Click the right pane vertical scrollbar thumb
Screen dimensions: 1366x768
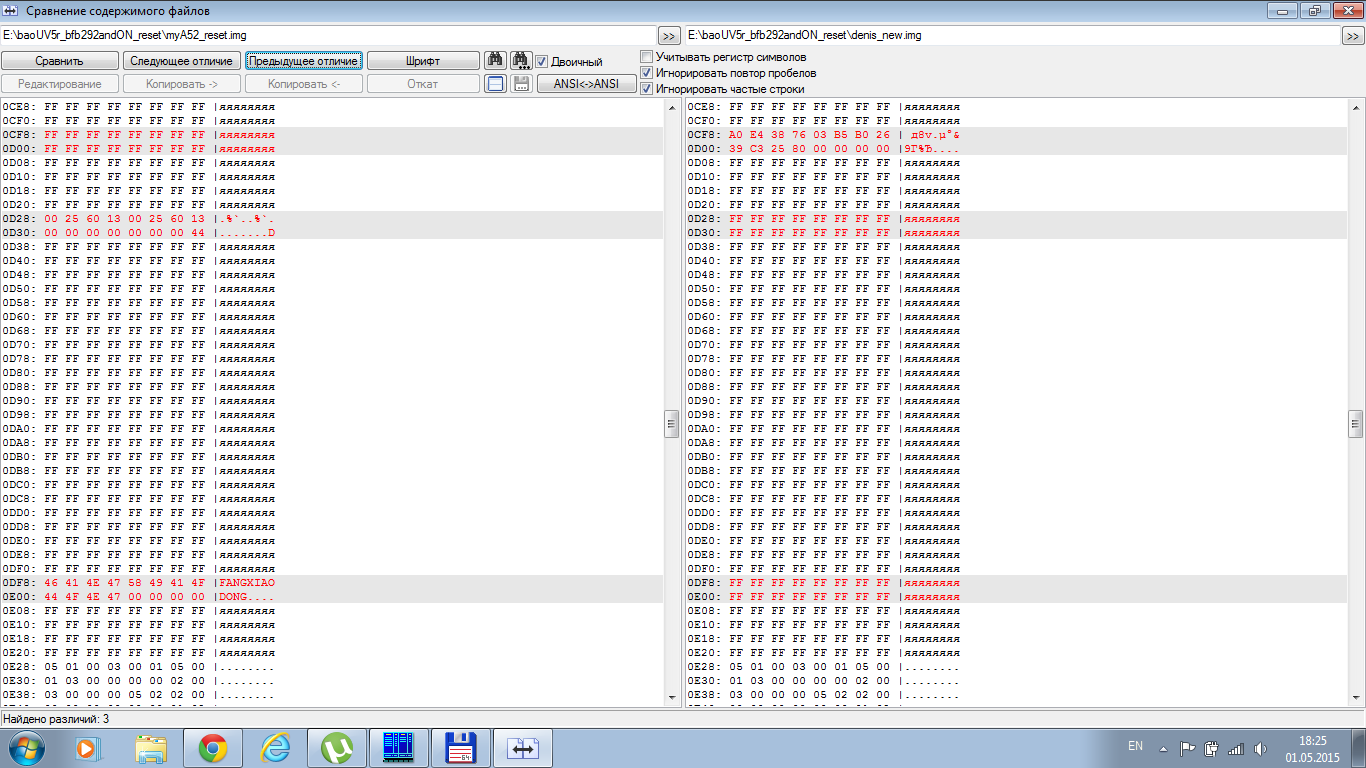coord(1355,423)
